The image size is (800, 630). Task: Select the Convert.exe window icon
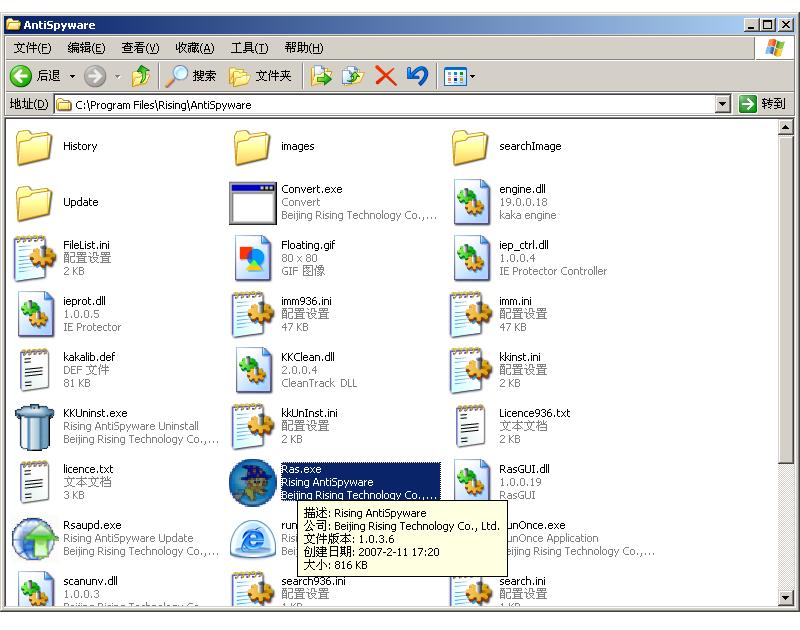tap(252, 203)
